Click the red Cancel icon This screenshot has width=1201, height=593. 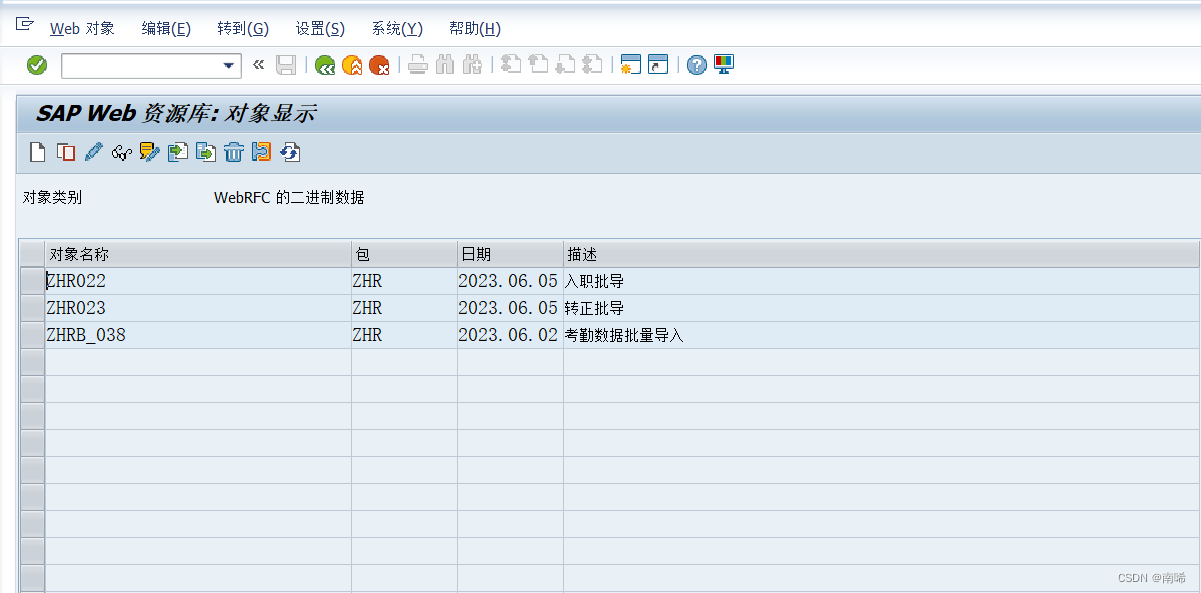tap(379, 66)
